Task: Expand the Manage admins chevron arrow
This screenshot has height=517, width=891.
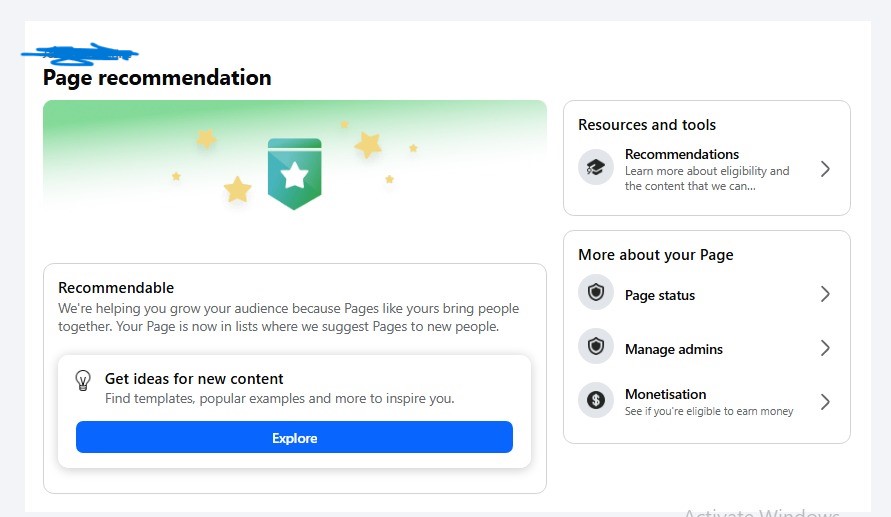Action: pos(825,348)
